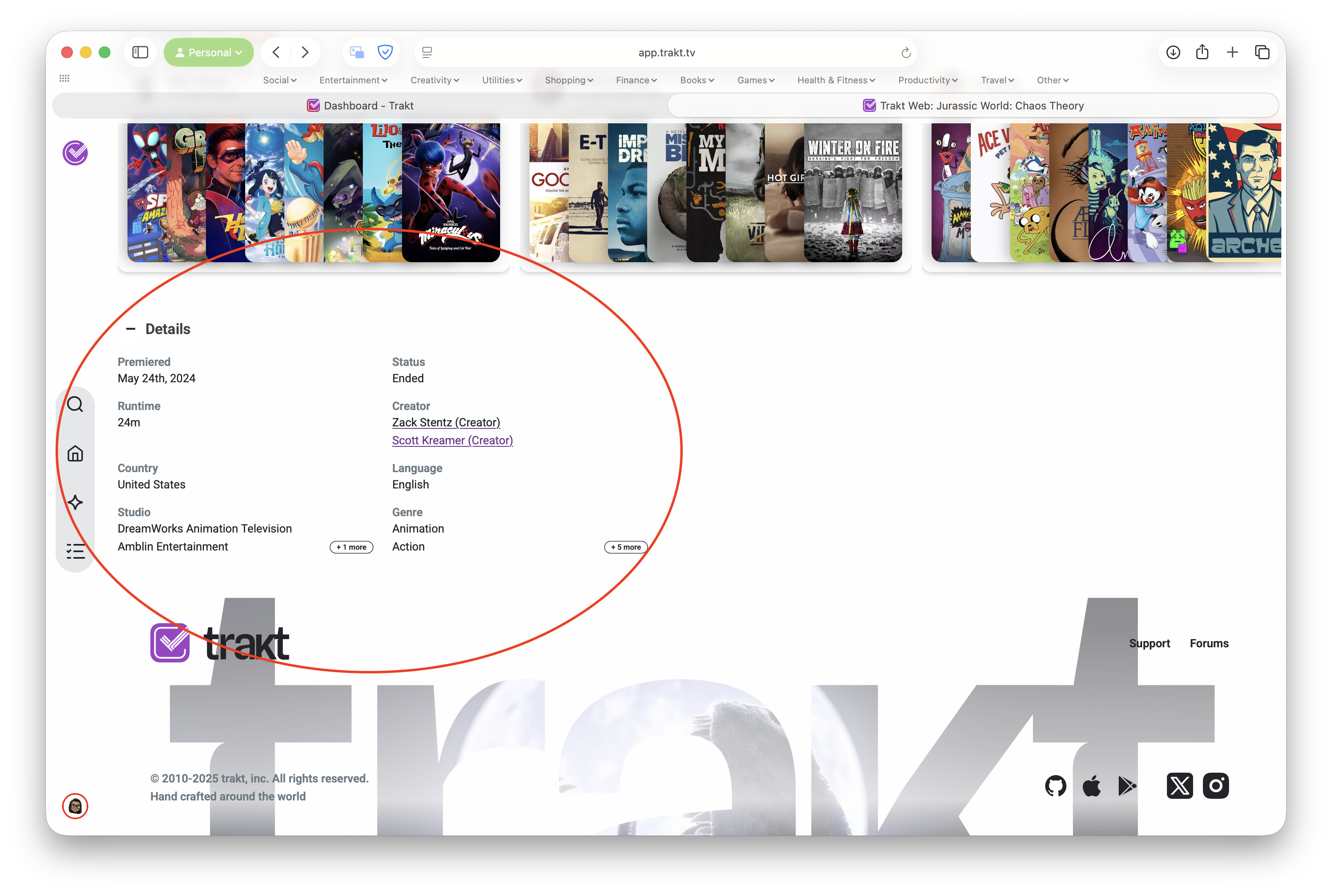This screenshot has width=1332, height=896.
Task: Visit Trakt GitHub via footer icon
Action: click(x=1055, y=786)
